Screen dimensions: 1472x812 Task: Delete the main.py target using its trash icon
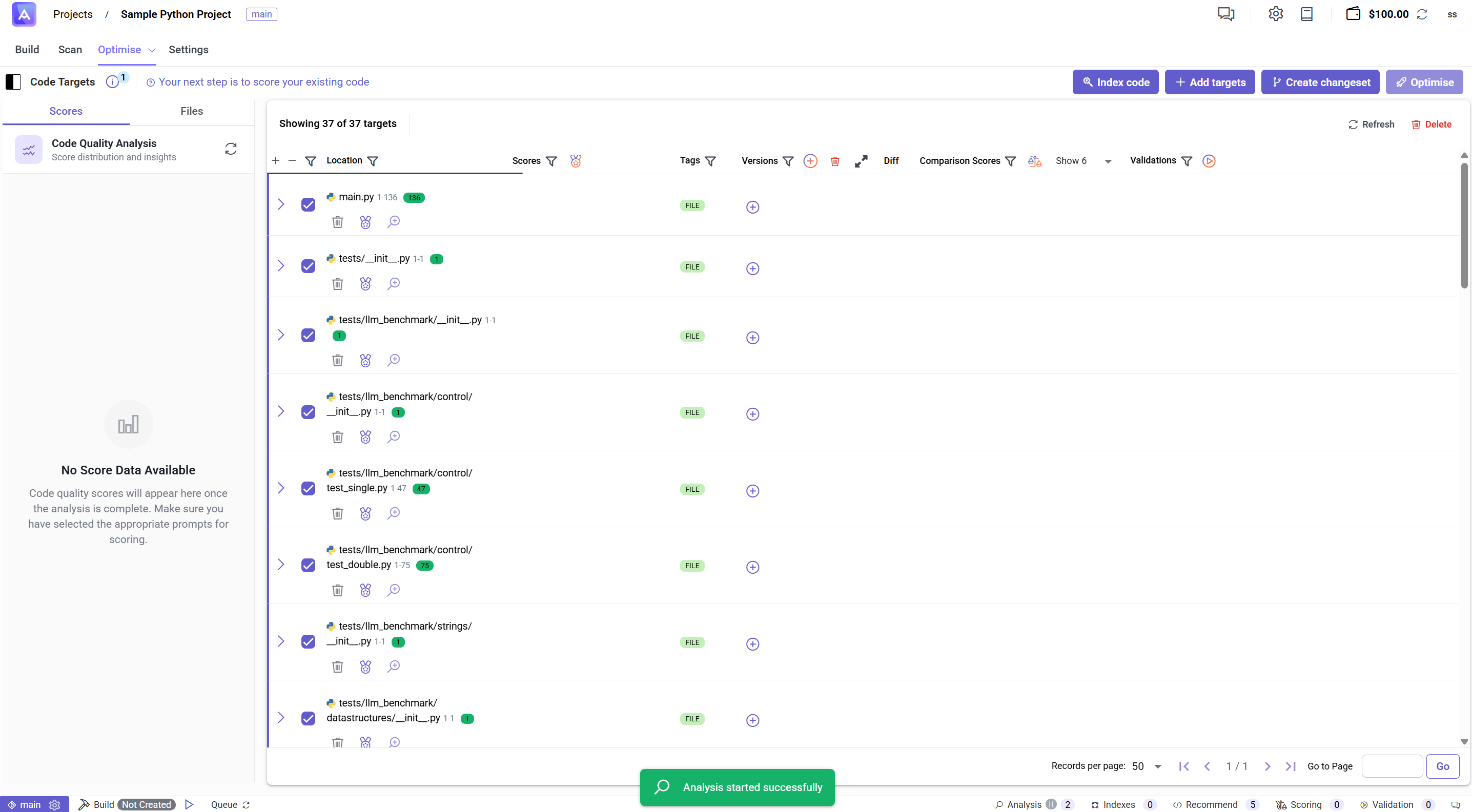337,221
